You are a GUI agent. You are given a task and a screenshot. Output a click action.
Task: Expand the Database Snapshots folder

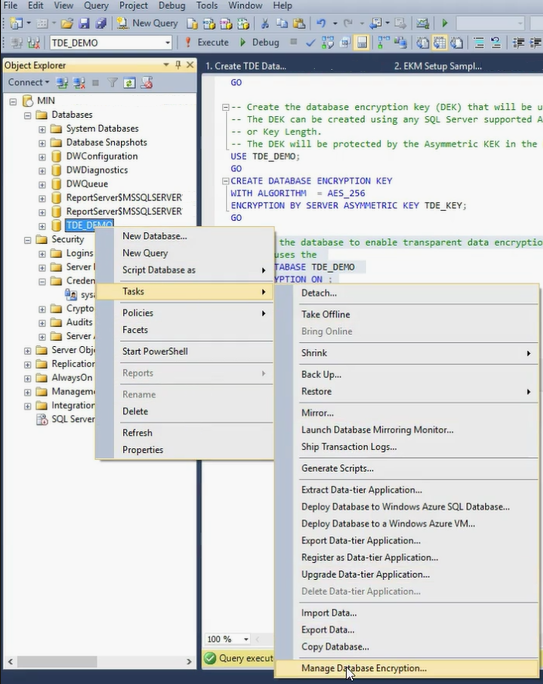click(x=42, y=143)
